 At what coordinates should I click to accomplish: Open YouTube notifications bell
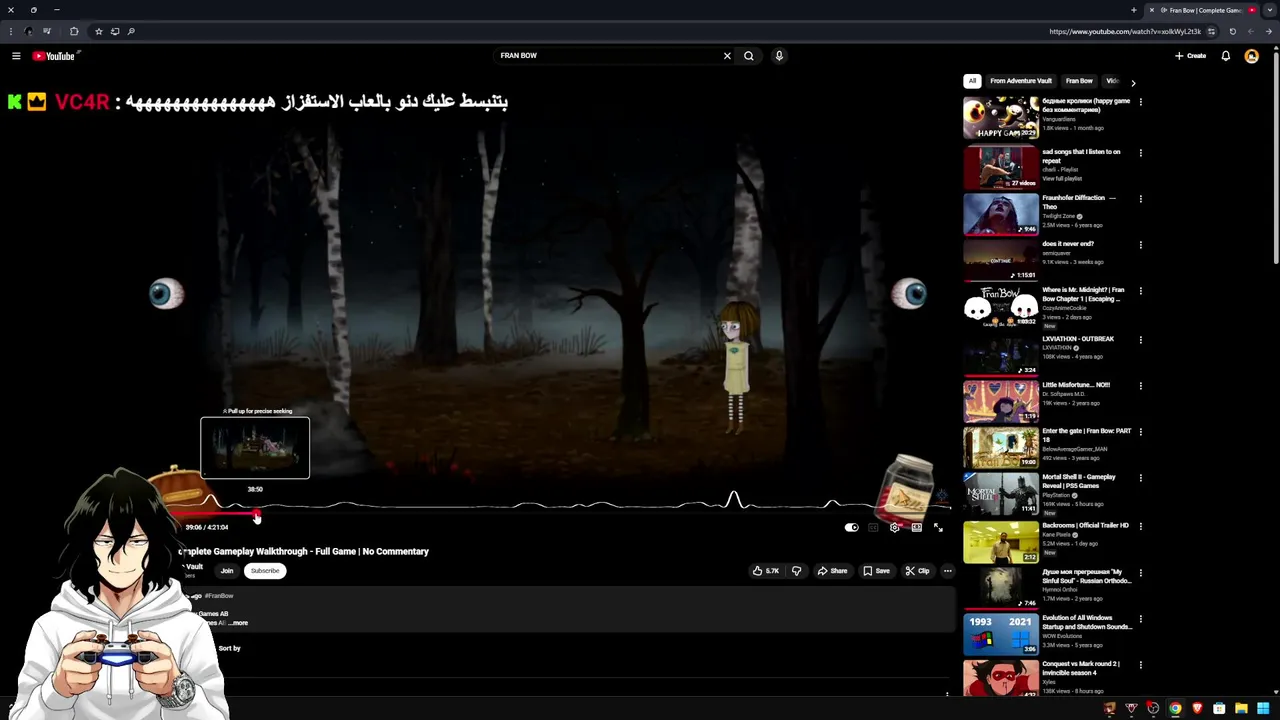(x=1225, y=56)
